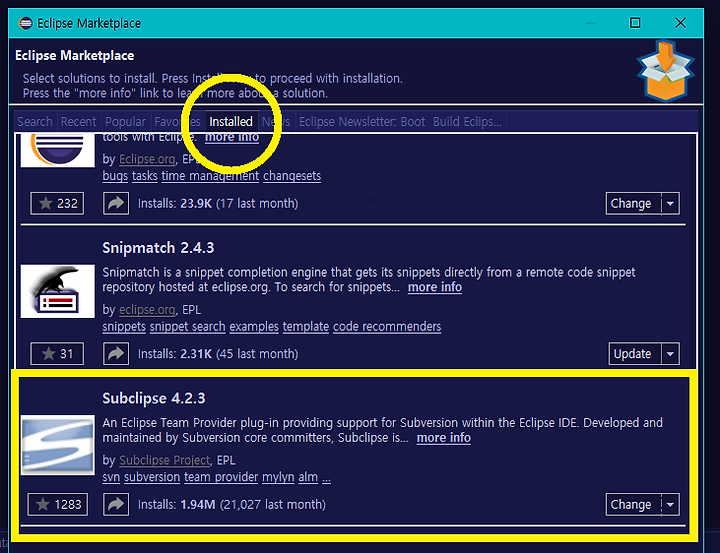This screenshot has height=553, width=720.
Task: Click the Subclipse 4.2.3 title
Action: point(154,398)
